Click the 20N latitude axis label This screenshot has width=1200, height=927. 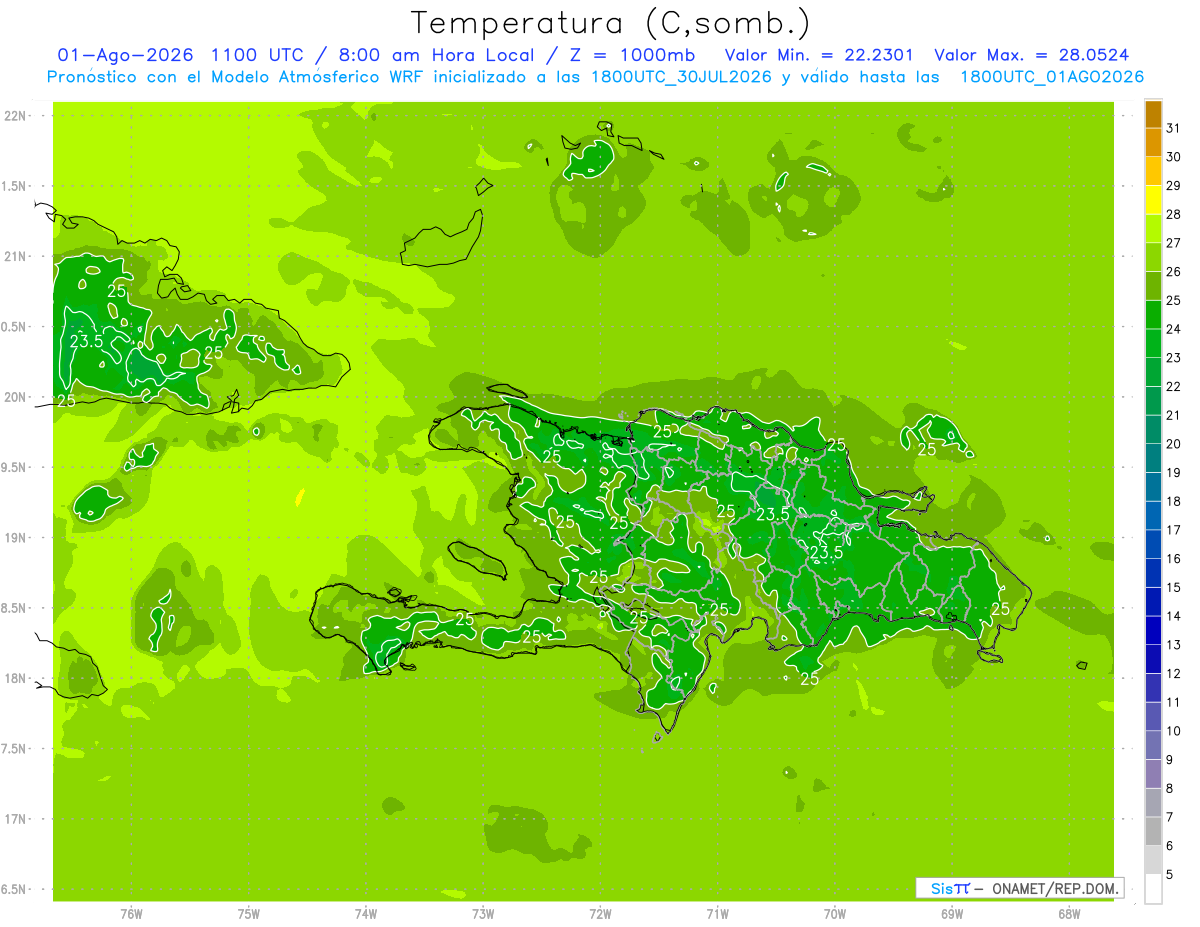(x=16, y=397)
